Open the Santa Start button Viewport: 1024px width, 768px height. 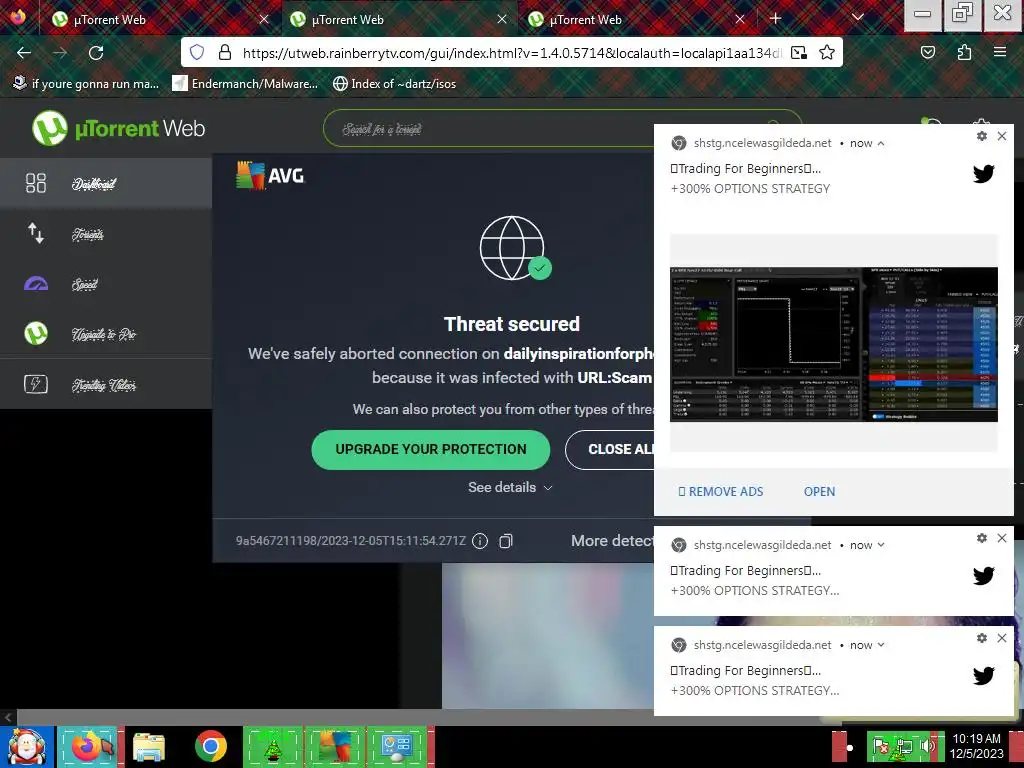pyautogui.click(x=27, y=747)
